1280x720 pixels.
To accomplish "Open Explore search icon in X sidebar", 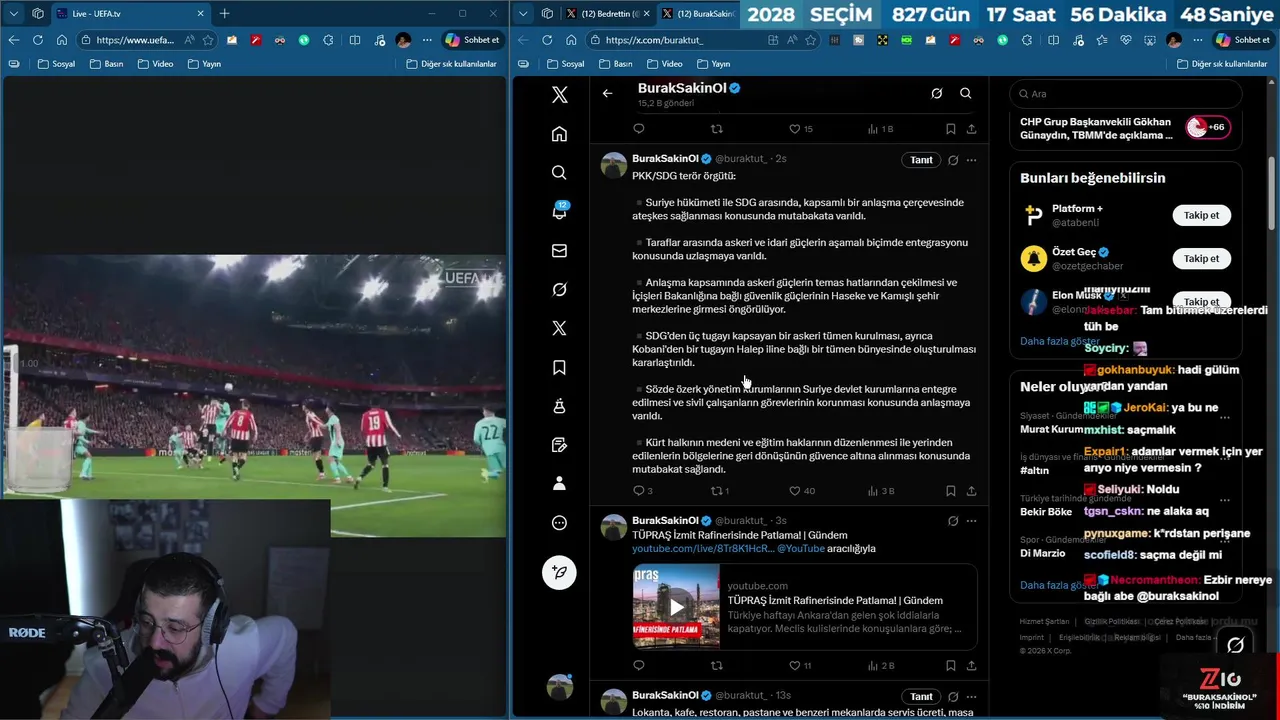I will [x=559, y=172].
